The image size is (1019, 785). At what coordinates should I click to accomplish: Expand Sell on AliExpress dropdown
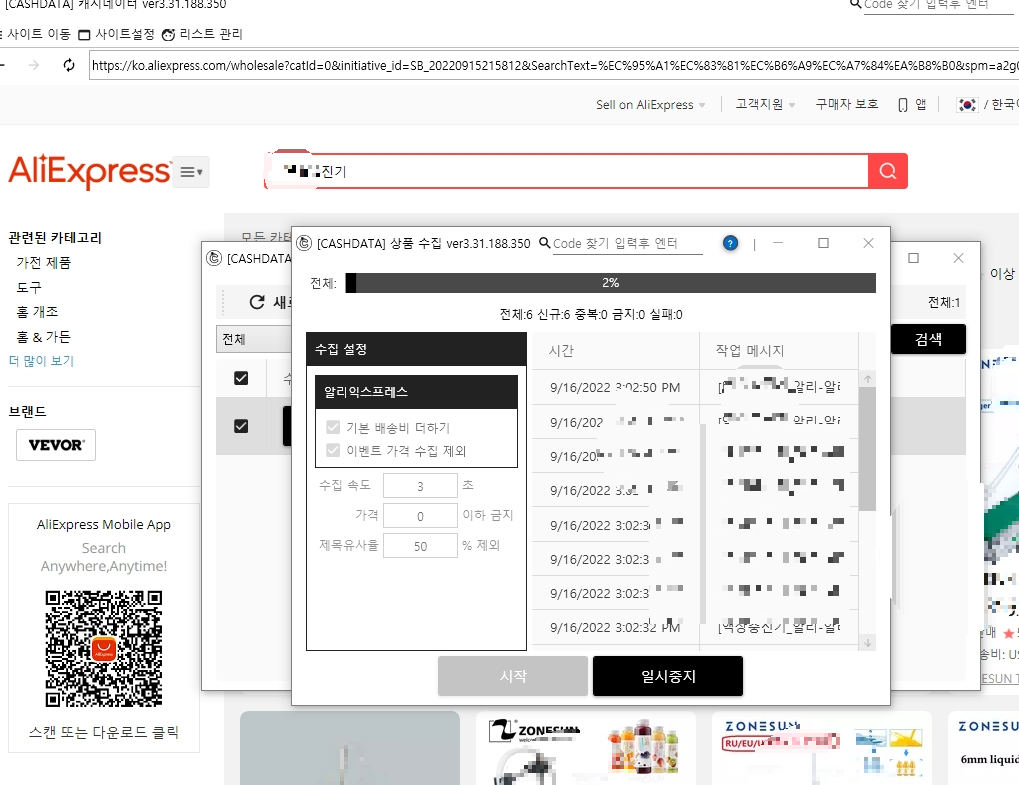pos(651,105)
